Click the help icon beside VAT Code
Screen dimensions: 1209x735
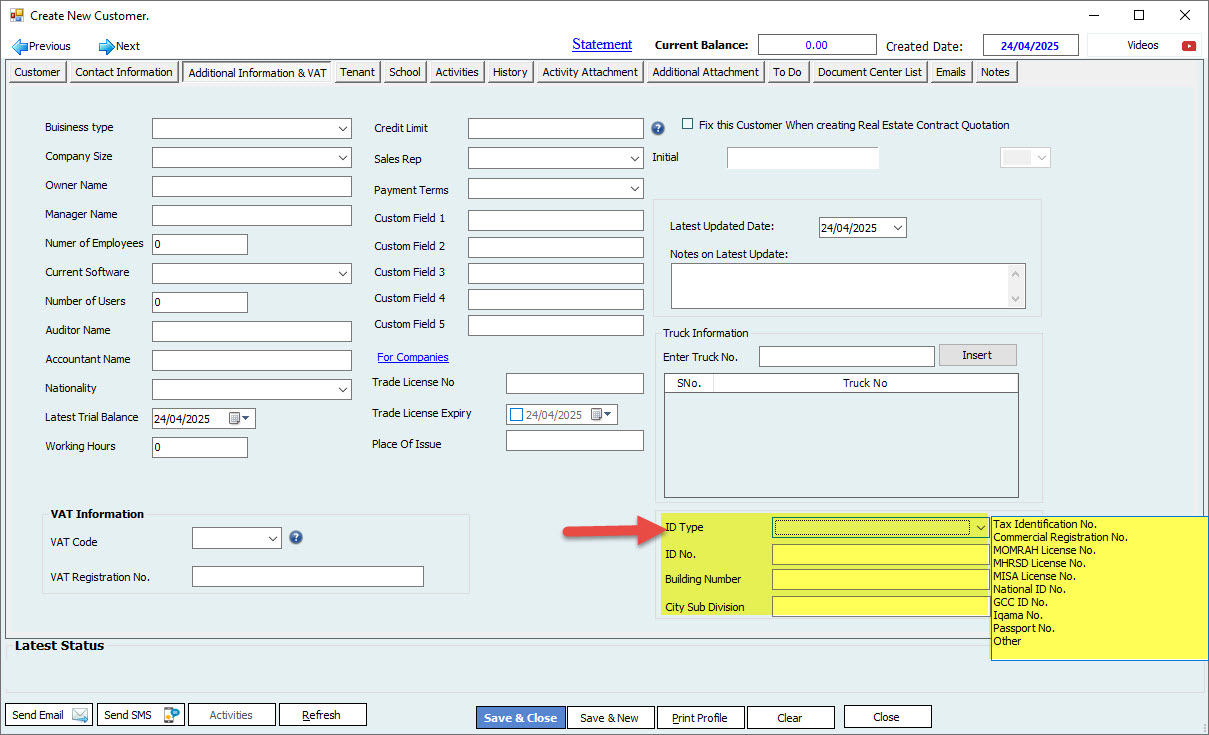pyautogui.click(x=296, y=538)
